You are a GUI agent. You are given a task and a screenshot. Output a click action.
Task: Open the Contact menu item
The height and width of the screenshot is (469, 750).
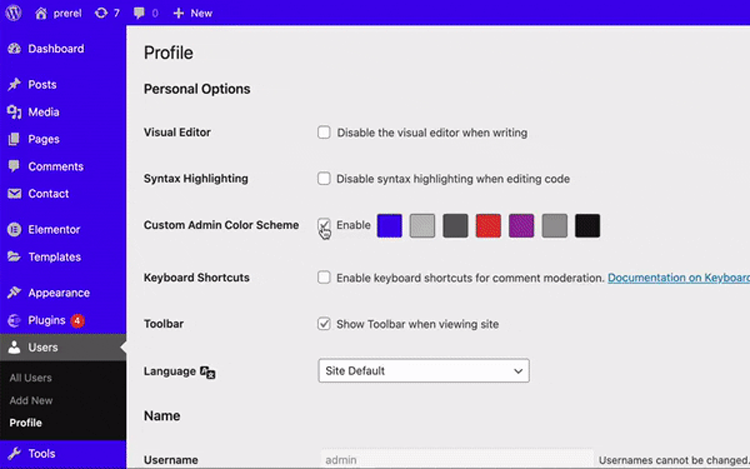[x=48, y=194]
